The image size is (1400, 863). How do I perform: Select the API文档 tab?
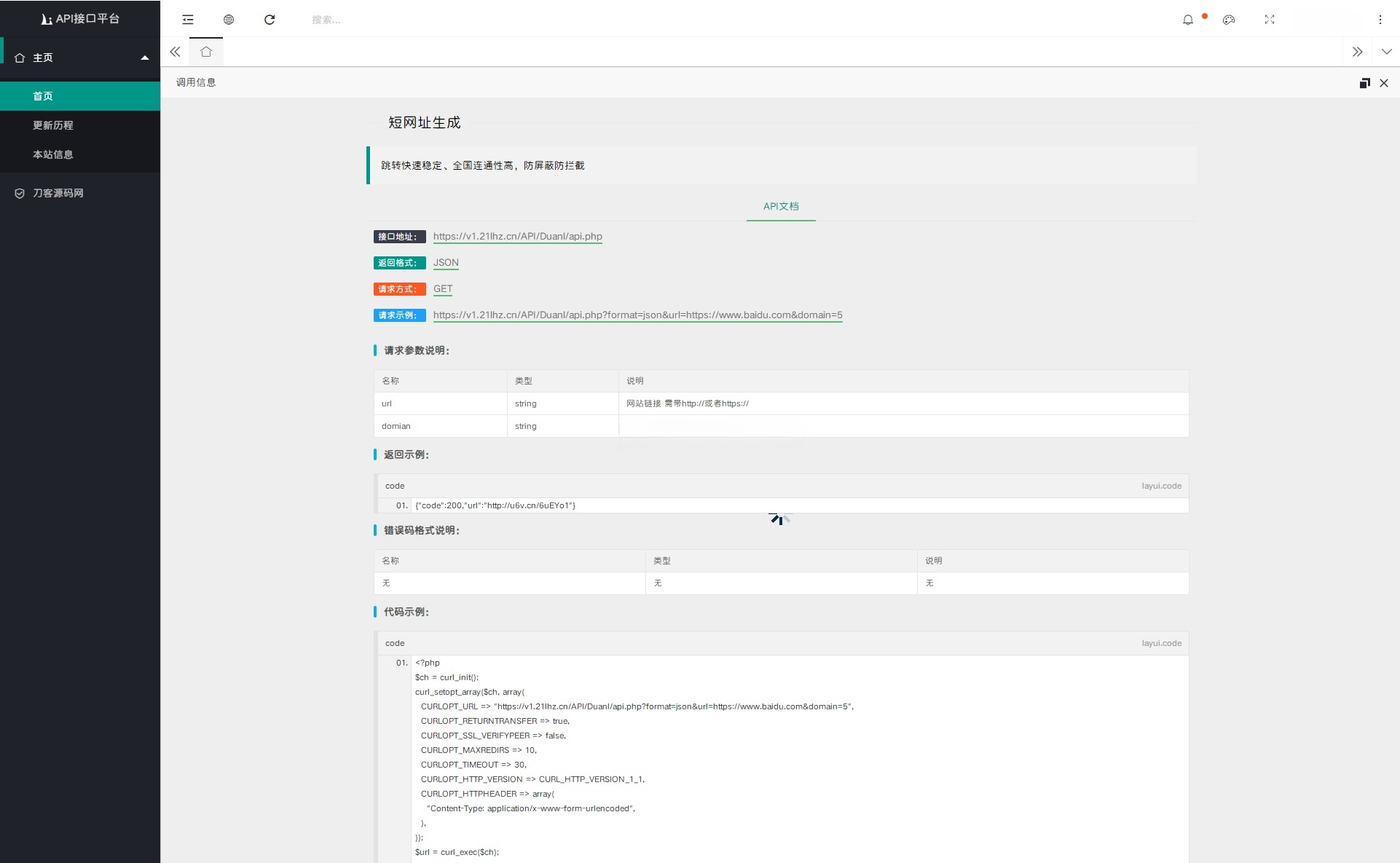[x=780, y=206]
